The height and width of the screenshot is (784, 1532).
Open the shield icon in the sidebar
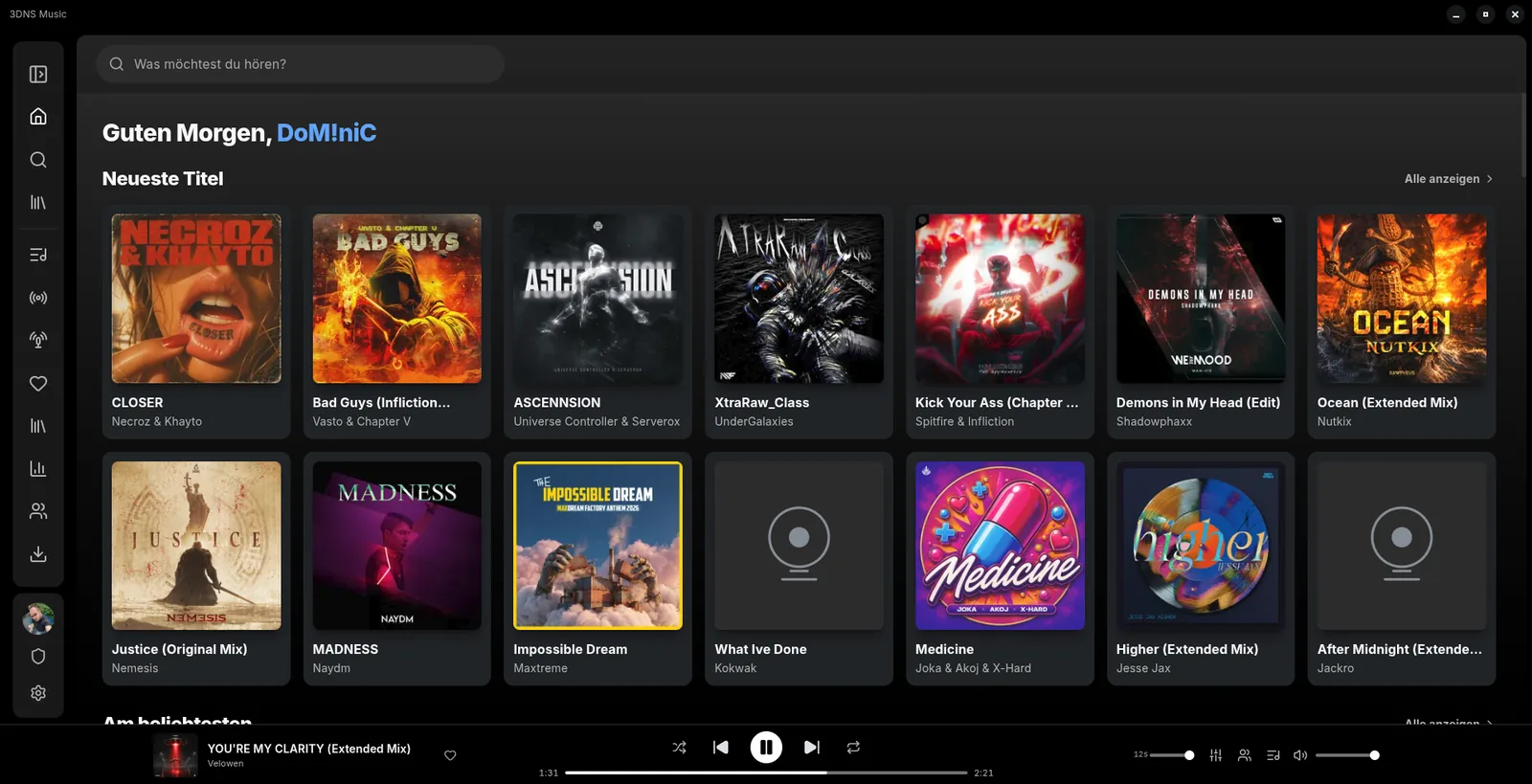[x=38, y=657]
